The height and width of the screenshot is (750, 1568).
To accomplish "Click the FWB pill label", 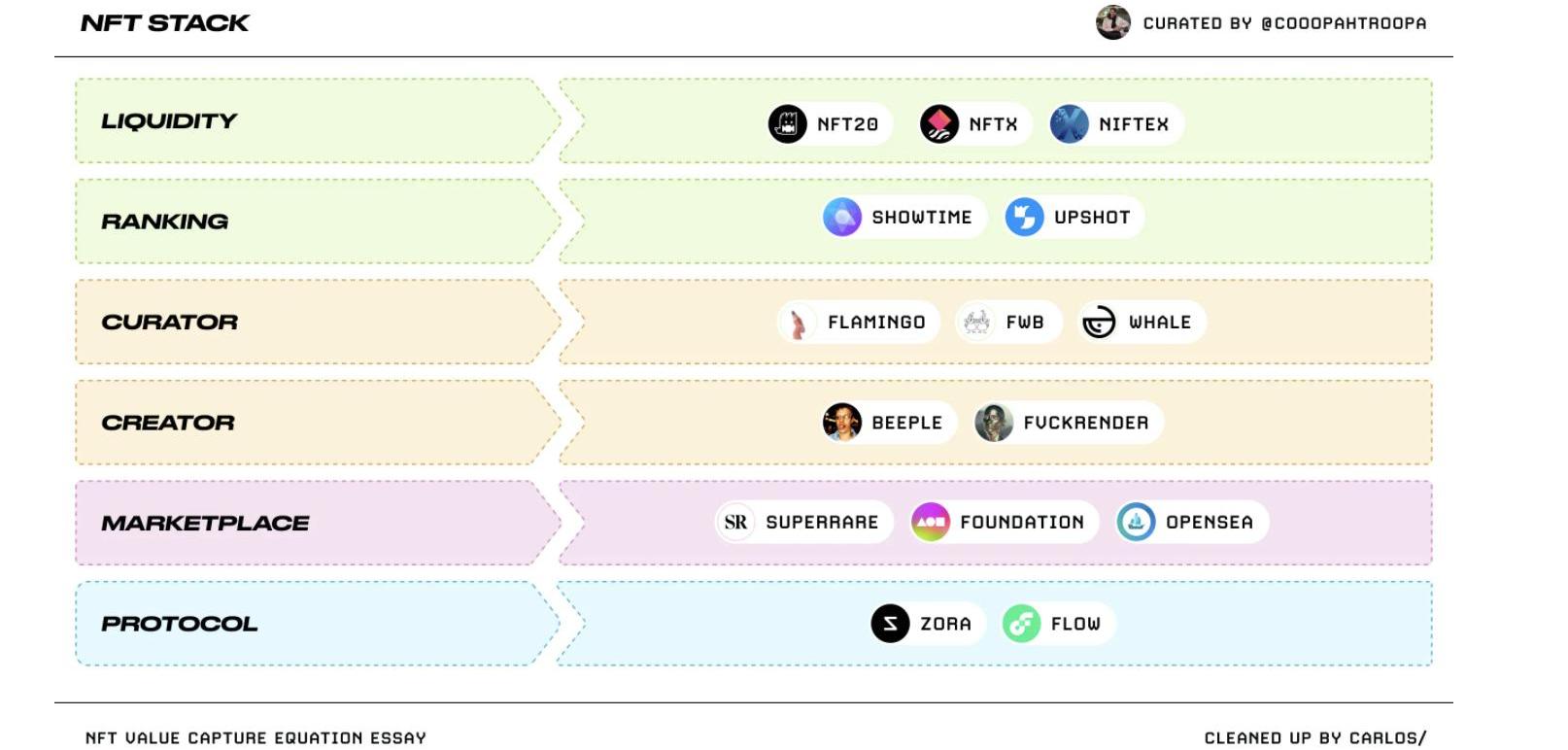I will 1008,323.
